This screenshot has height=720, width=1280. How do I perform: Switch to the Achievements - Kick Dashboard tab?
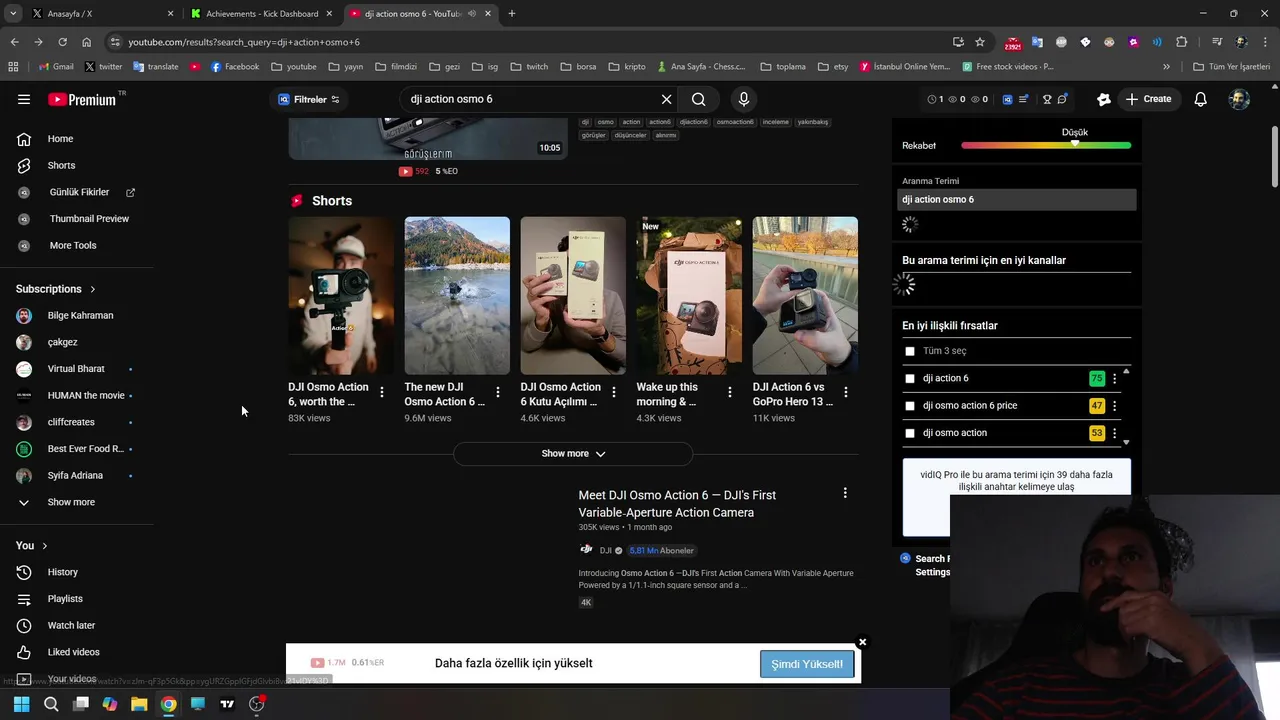point(262,14)
